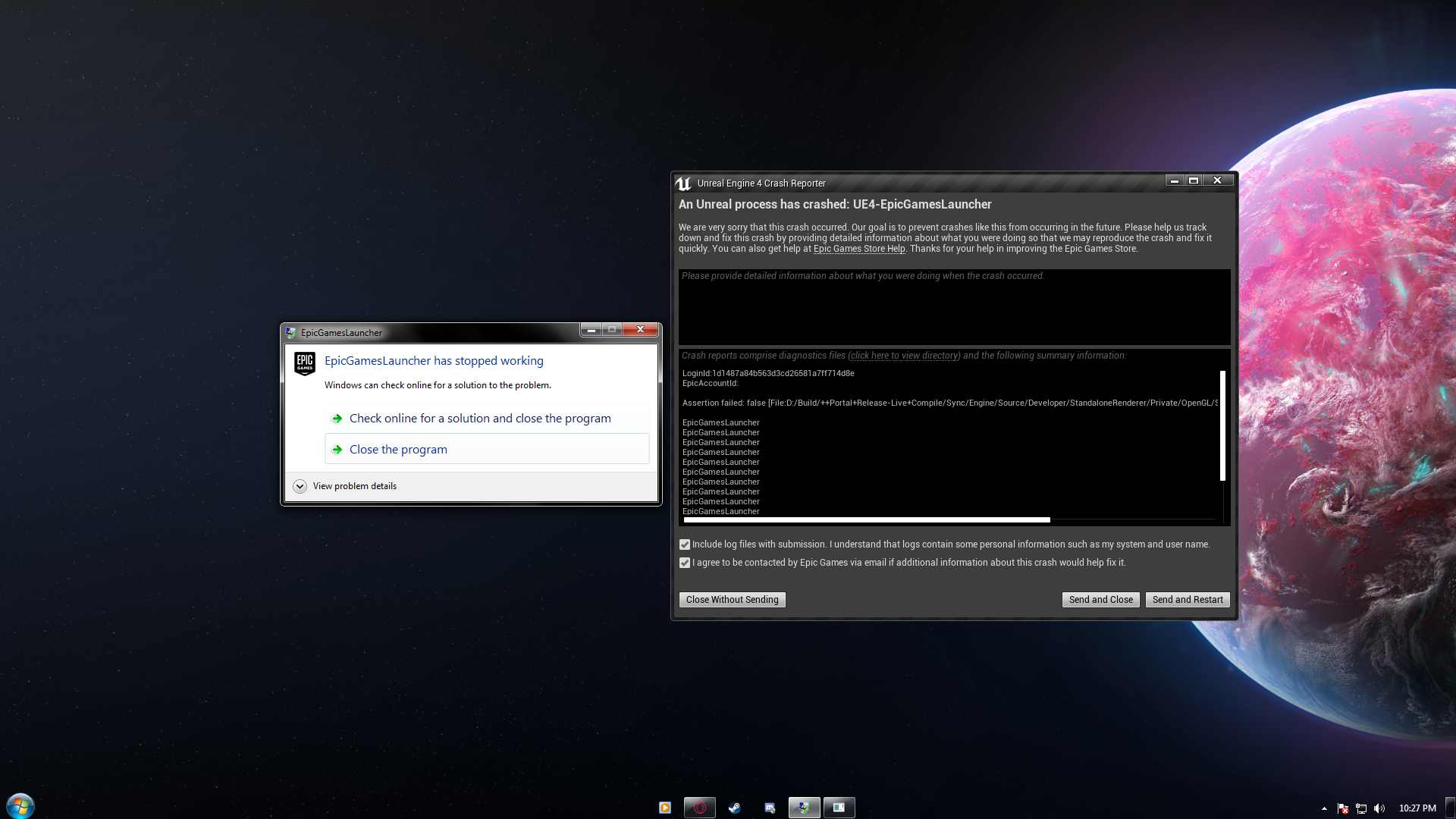Select Send and Close button
1456x819 pixels.
tap(1100, 599)
